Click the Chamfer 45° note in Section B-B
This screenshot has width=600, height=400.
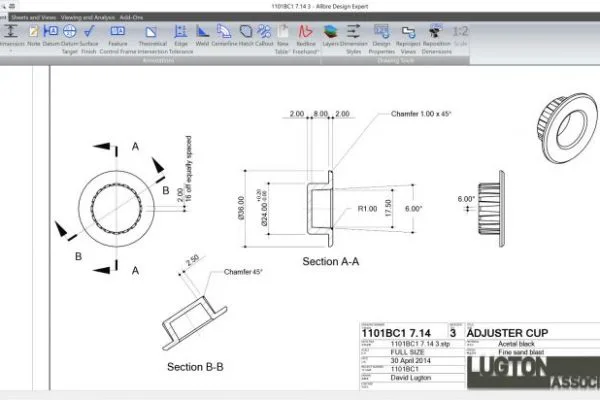click(x=243, y=272)
